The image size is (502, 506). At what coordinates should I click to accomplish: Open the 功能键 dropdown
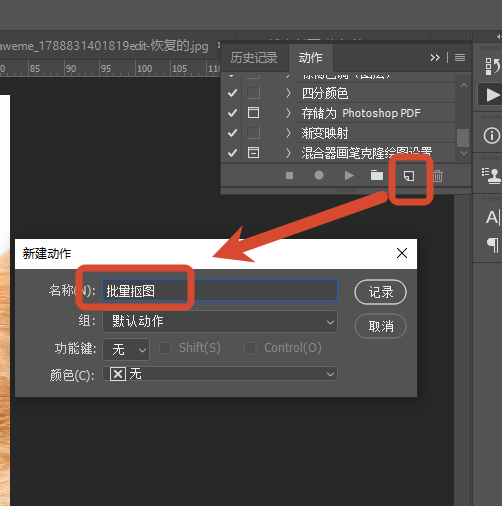pos(126,350)
